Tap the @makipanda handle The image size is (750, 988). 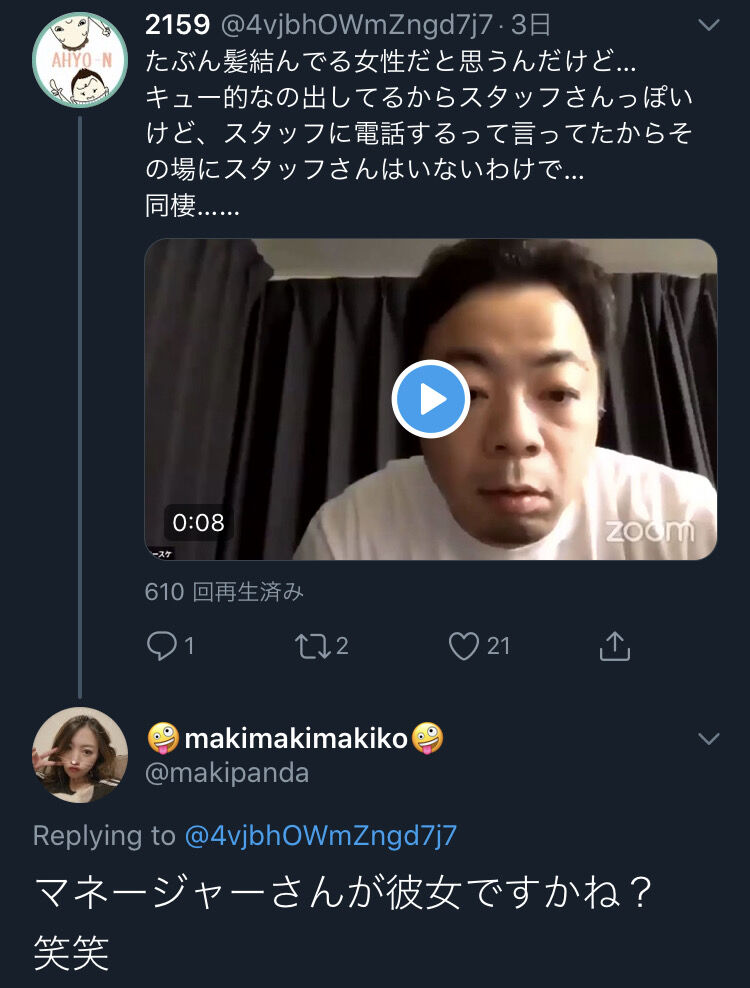pos(227,773)
